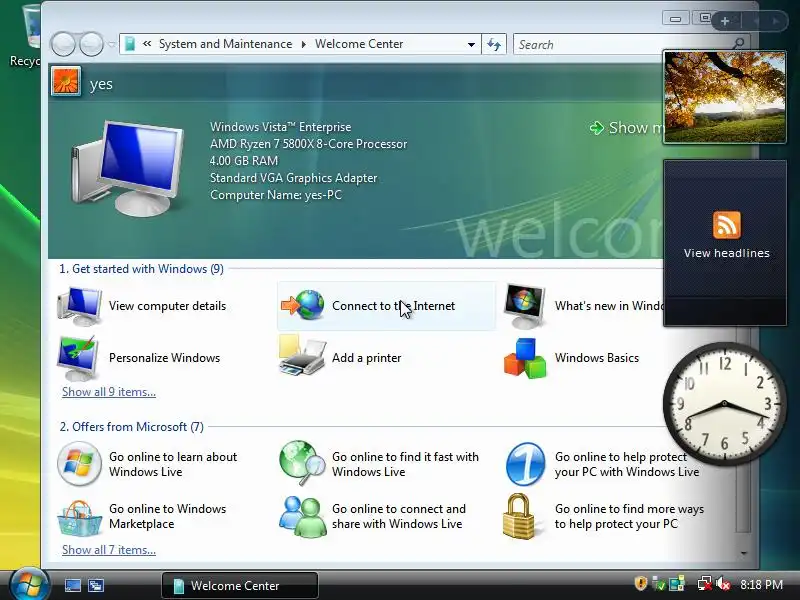800x600 pixels.
Task: Open the Connect to the Internet globe icon
Action: coord(303,305)
